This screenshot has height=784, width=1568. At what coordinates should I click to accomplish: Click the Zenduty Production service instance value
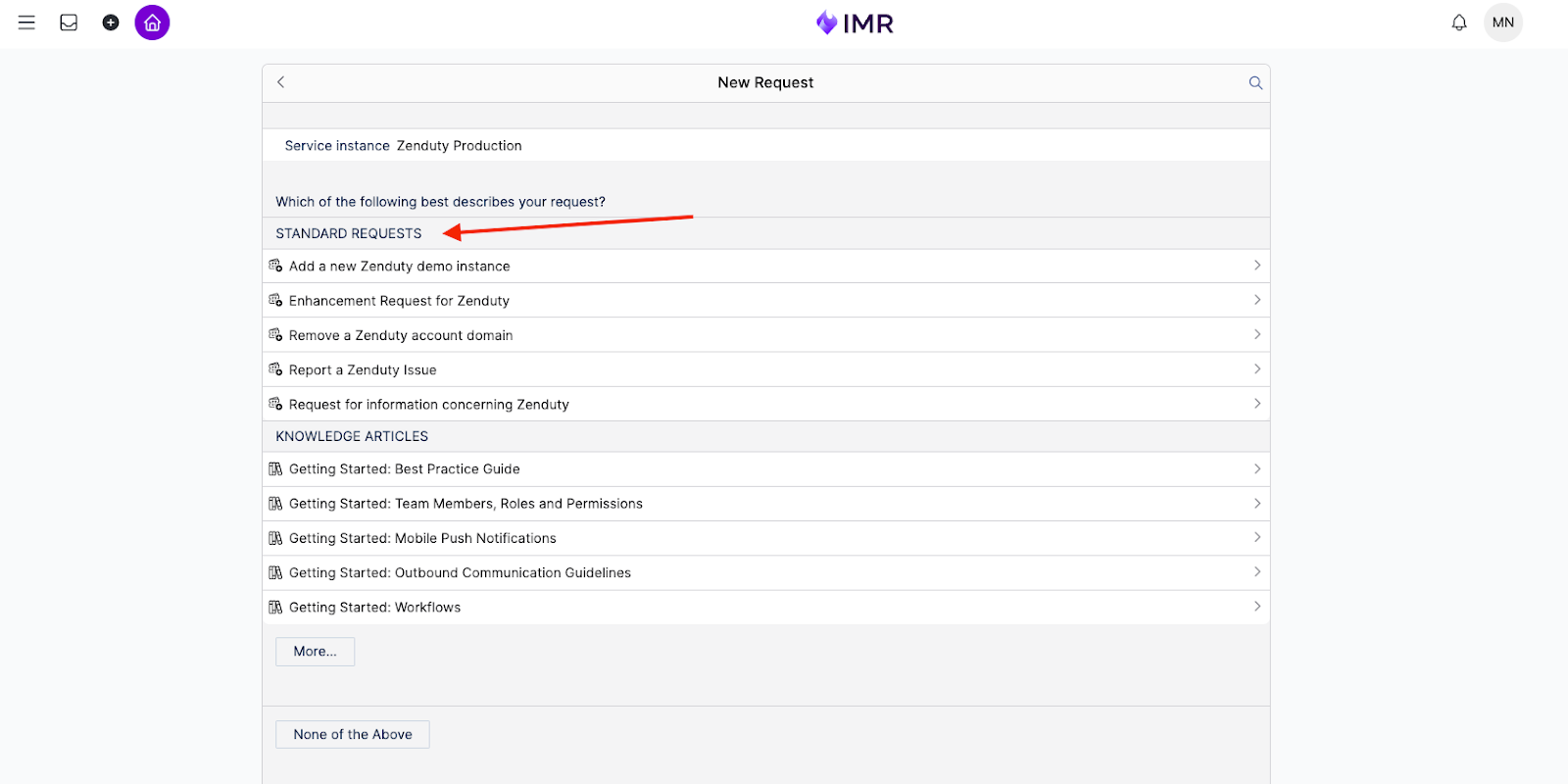(x=459, y=146)
